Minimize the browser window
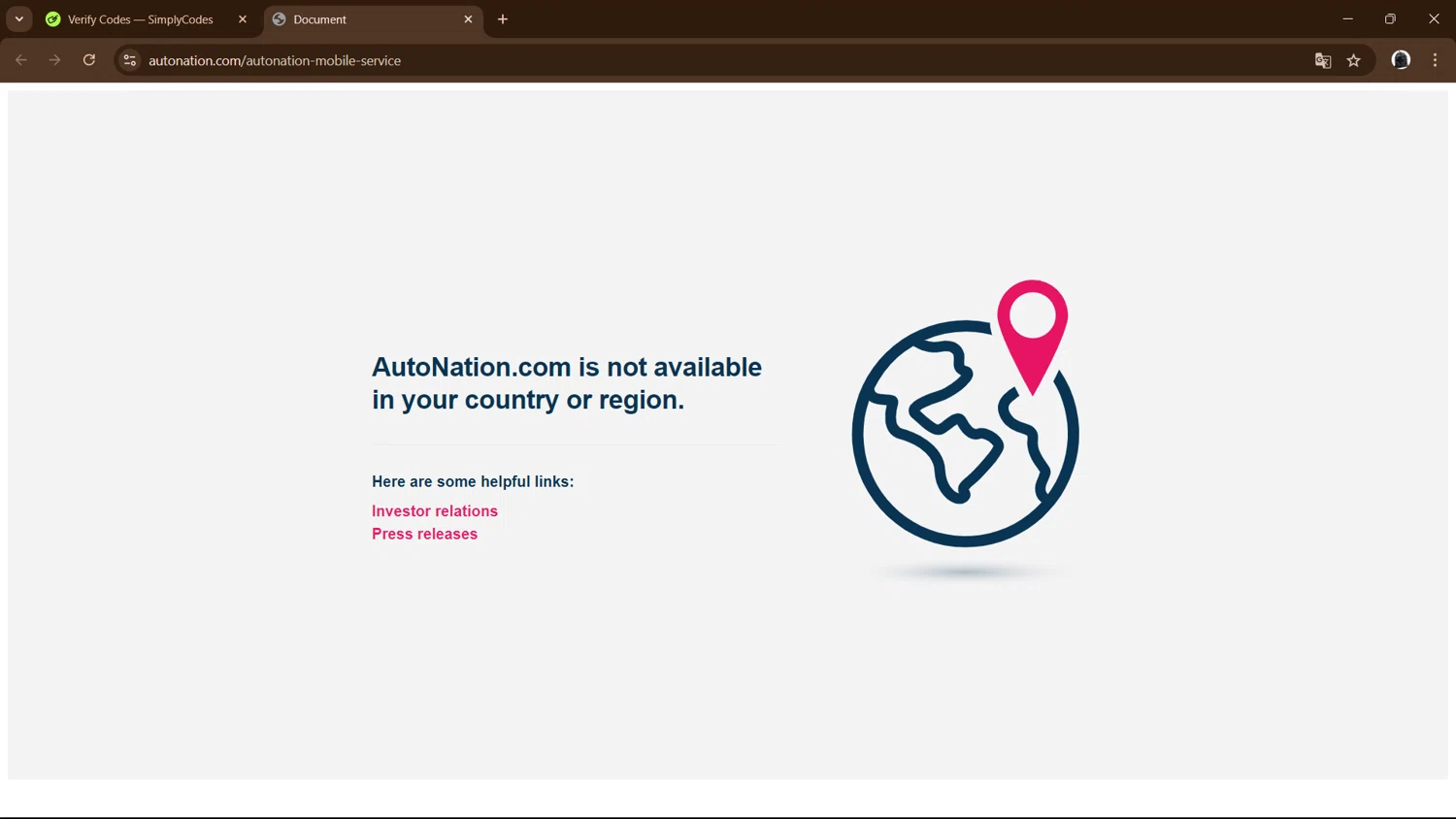Viewport: 1456px width, 819px height. point(1347,19)
